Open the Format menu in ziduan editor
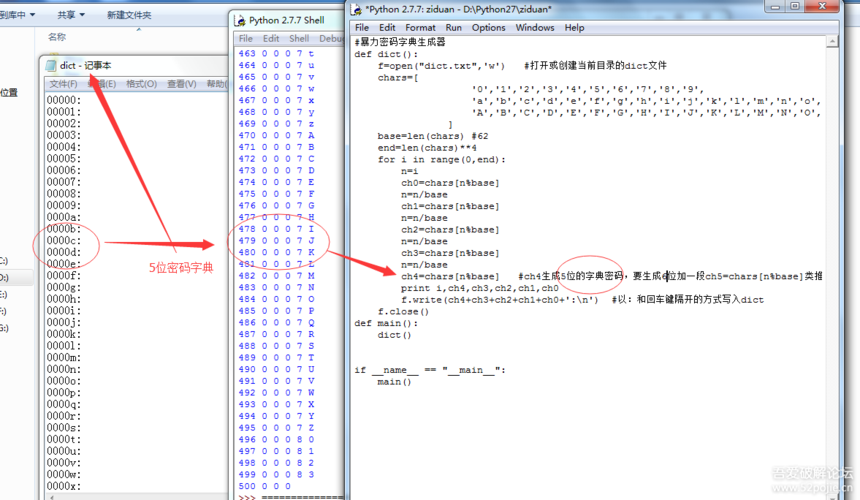The width and height of the screenshot is (860, 500). 420,28
